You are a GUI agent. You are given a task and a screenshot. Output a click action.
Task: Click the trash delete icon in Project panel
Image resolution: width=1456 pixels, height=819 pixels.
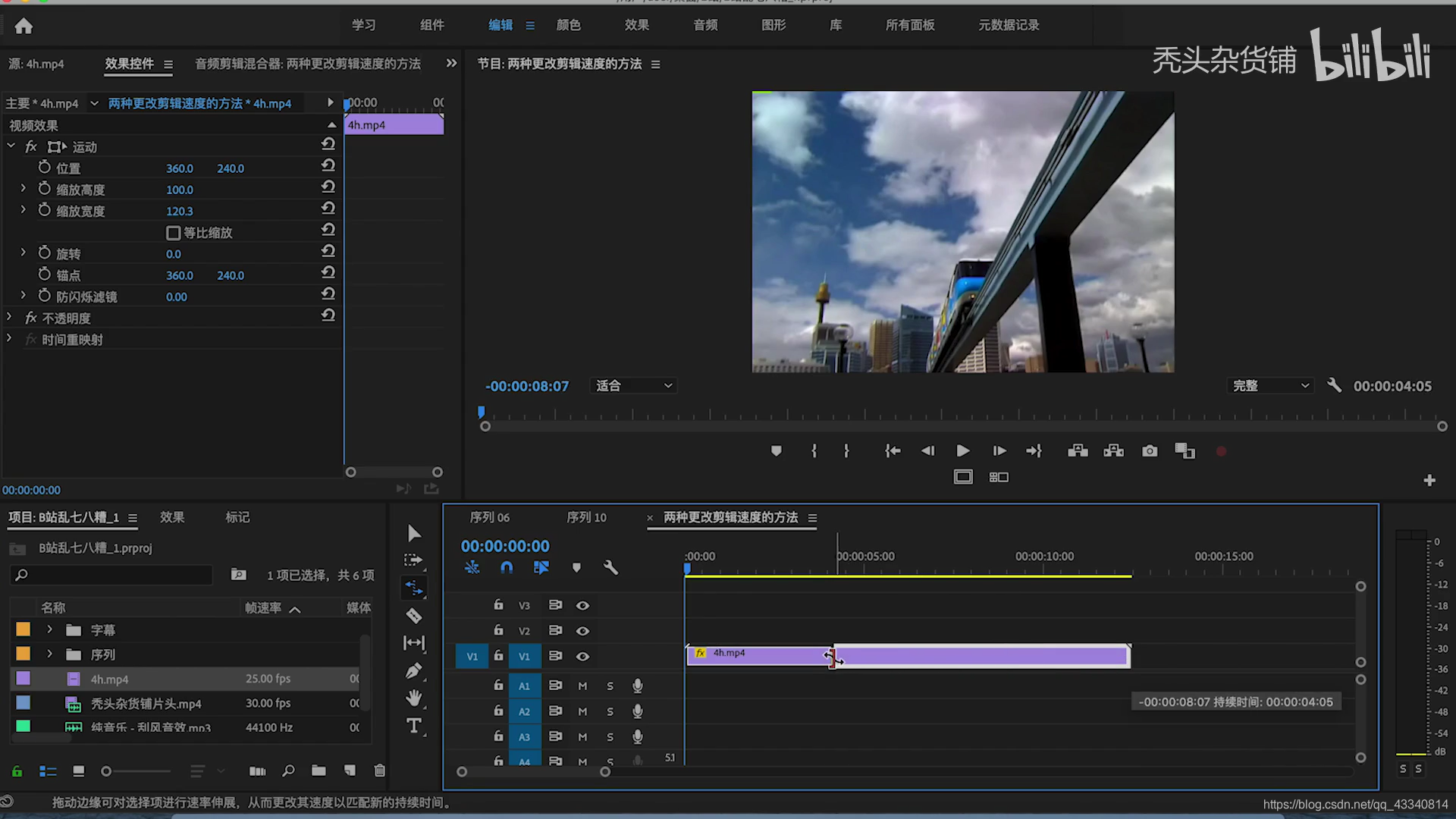[x=379, y=770]
